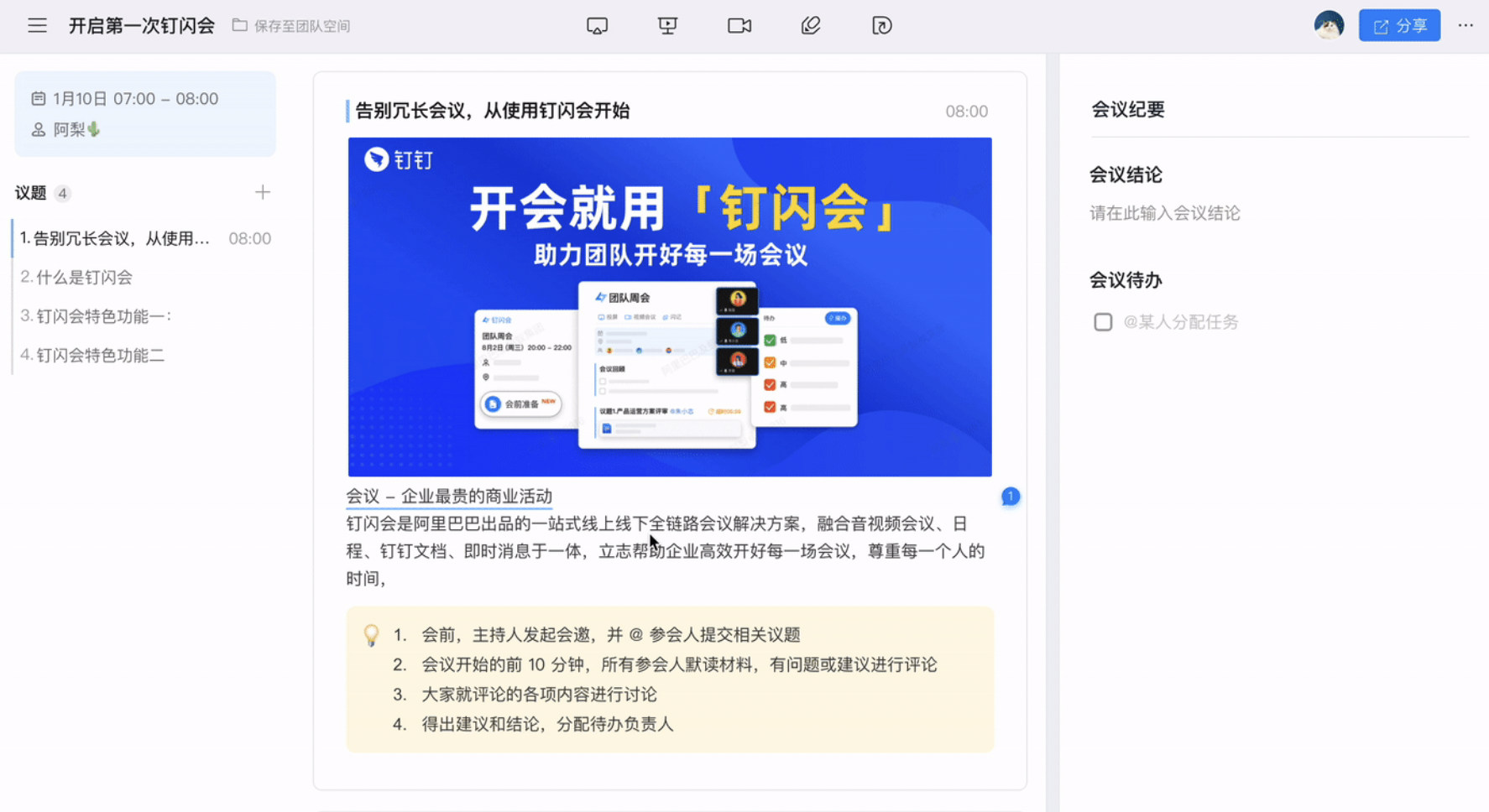Open the user avatar profile
The height and width of the screenshot is (812, 1489).
coord(1329,25)
